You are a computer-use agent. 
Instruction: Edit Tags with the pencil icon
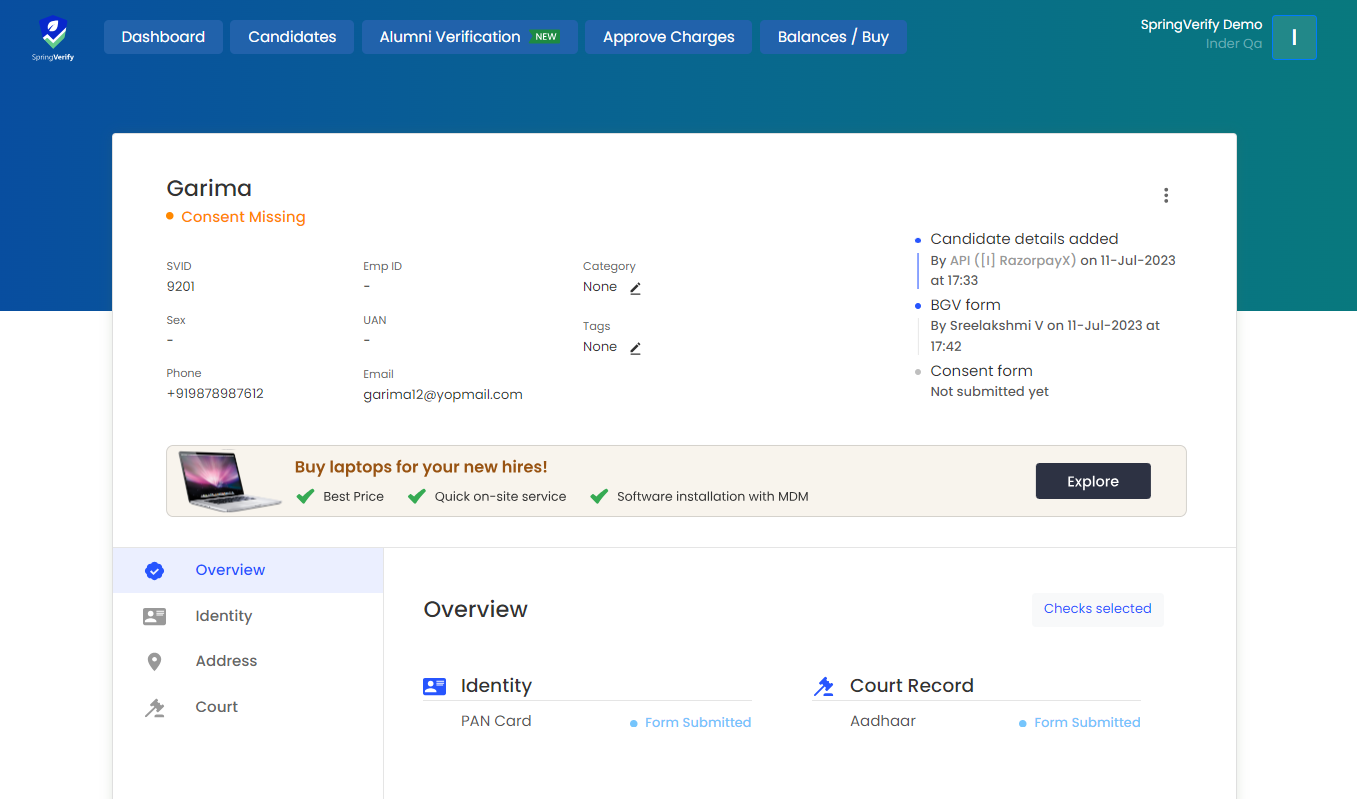(635, 348)
